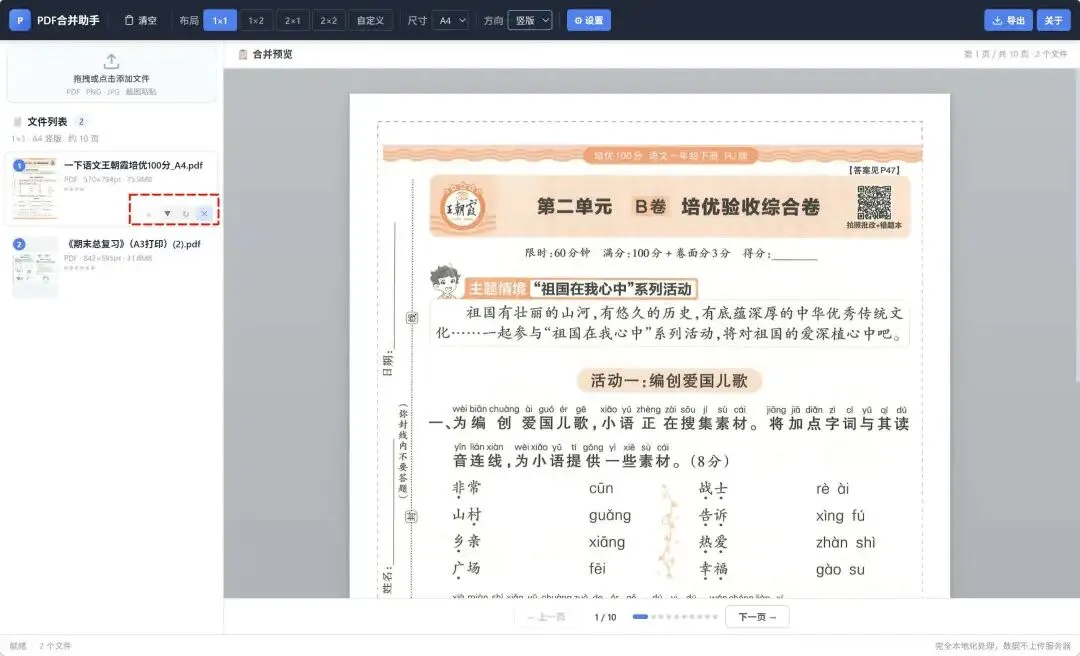1080x656 pixels.
Task: Click the number 2 badge on second file
Action: 19,244
